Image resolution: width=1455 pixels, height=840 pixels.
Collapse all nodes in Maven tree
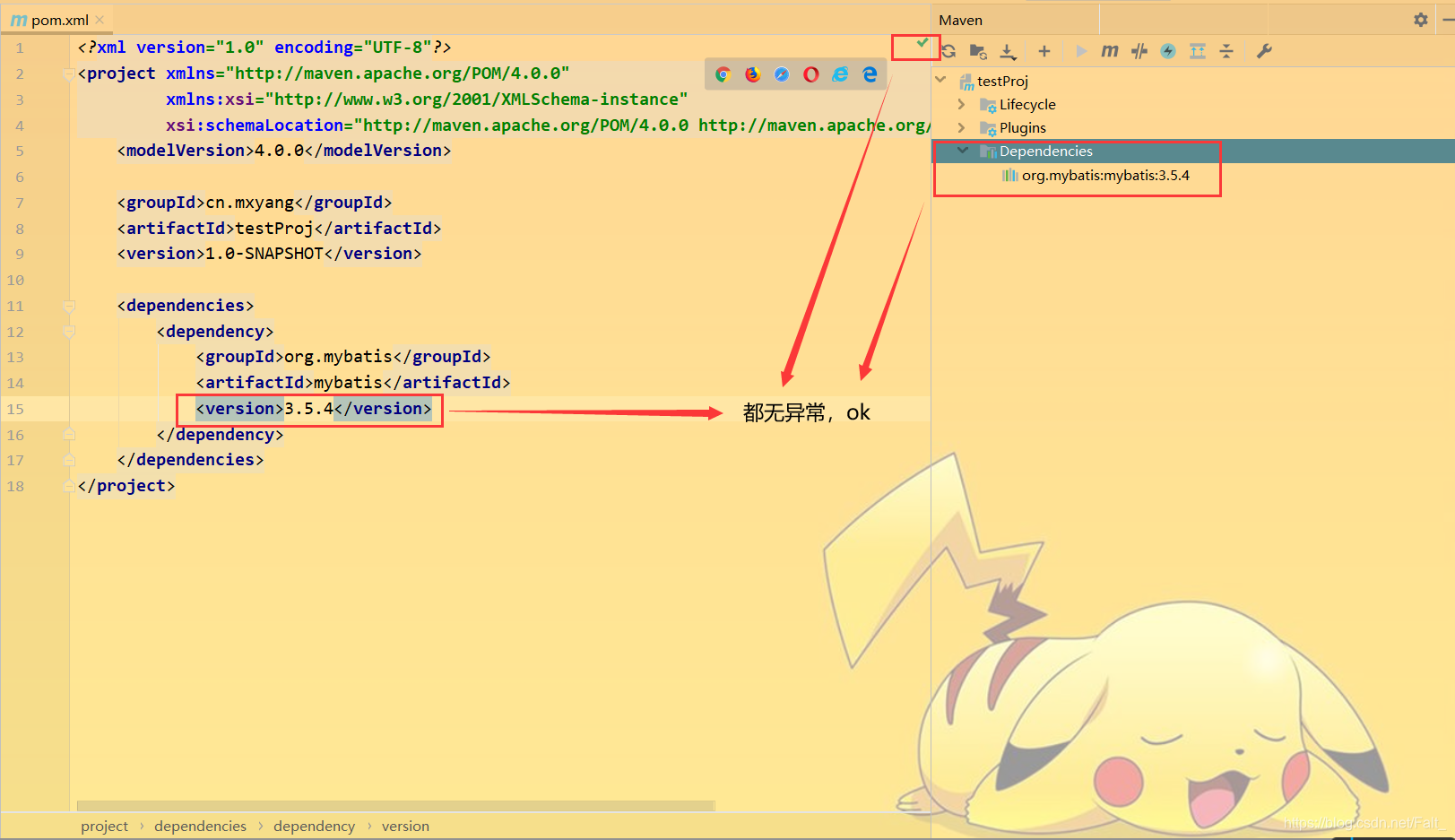(1226, 51)
